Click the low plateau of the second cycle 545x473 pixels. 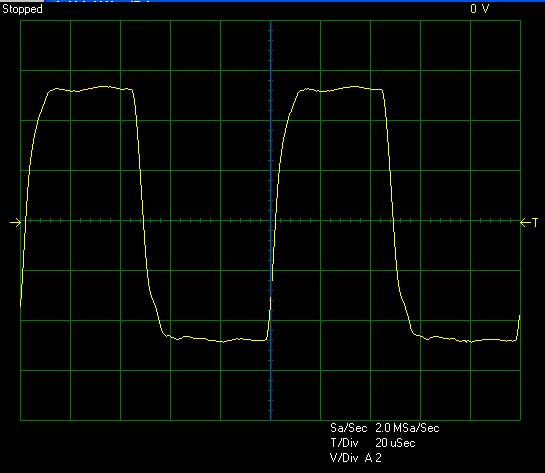[466, 340]
